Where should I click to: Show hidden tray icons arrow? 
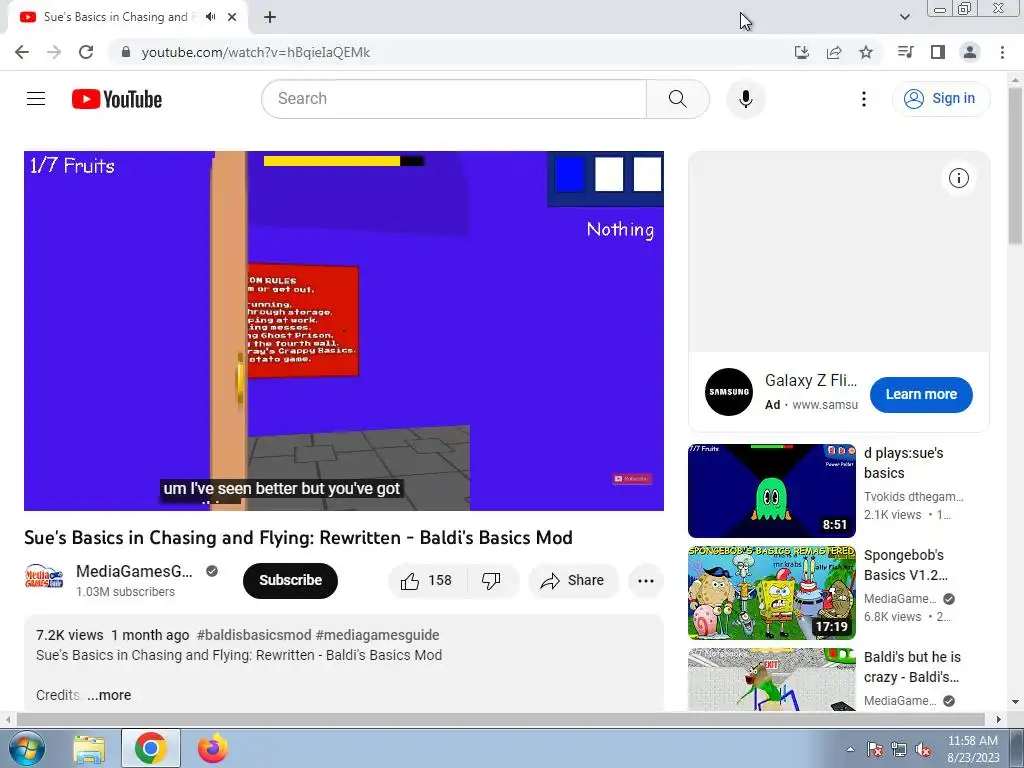(x=850, y=749)
